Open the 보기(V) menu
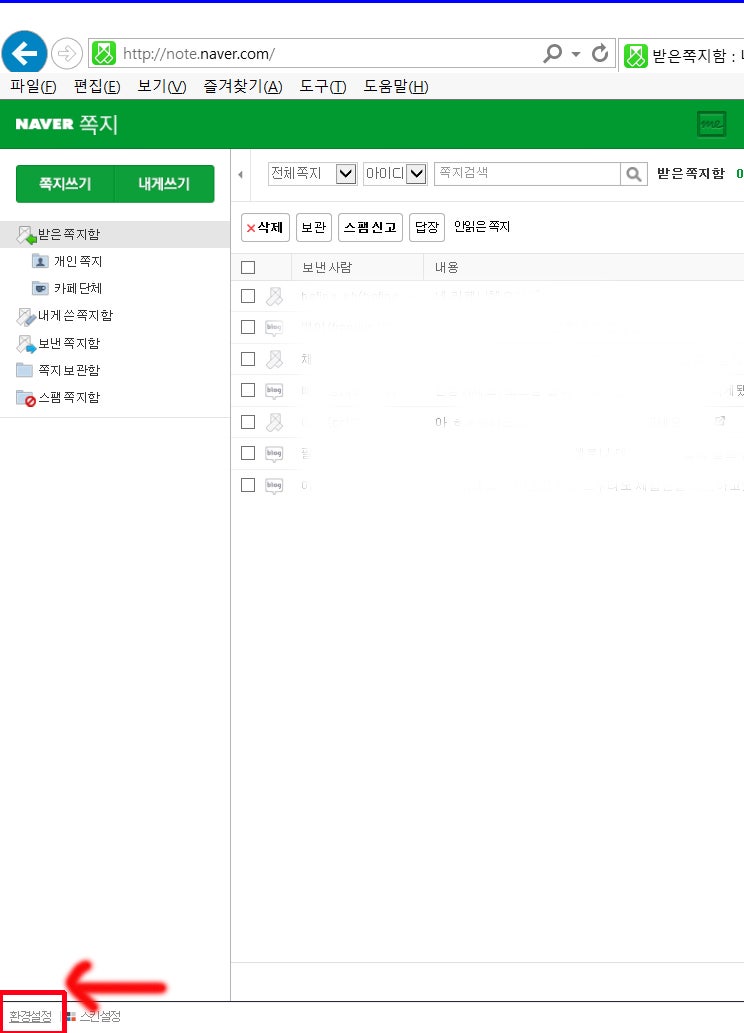Image resolution: width=744 pixels, height=1033 pixels. [161, 86]
